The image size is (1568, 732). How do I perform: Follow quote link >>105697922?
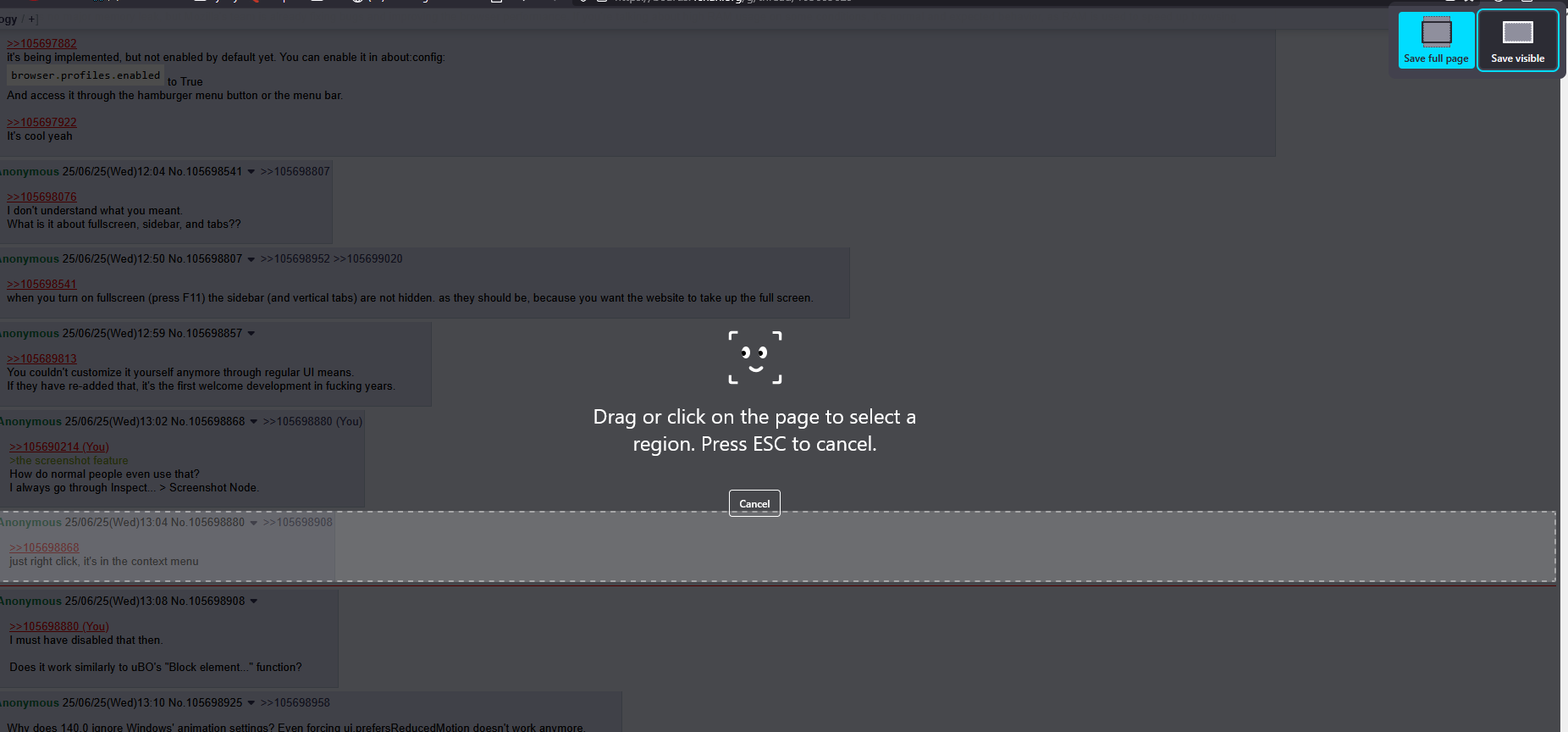coord(41,122)
